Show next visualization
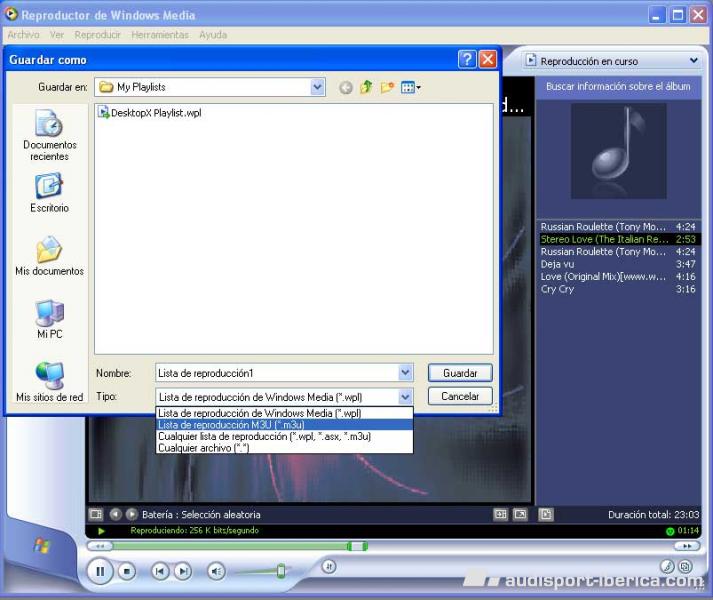This screenshot has width=713, height=600. 131,514
